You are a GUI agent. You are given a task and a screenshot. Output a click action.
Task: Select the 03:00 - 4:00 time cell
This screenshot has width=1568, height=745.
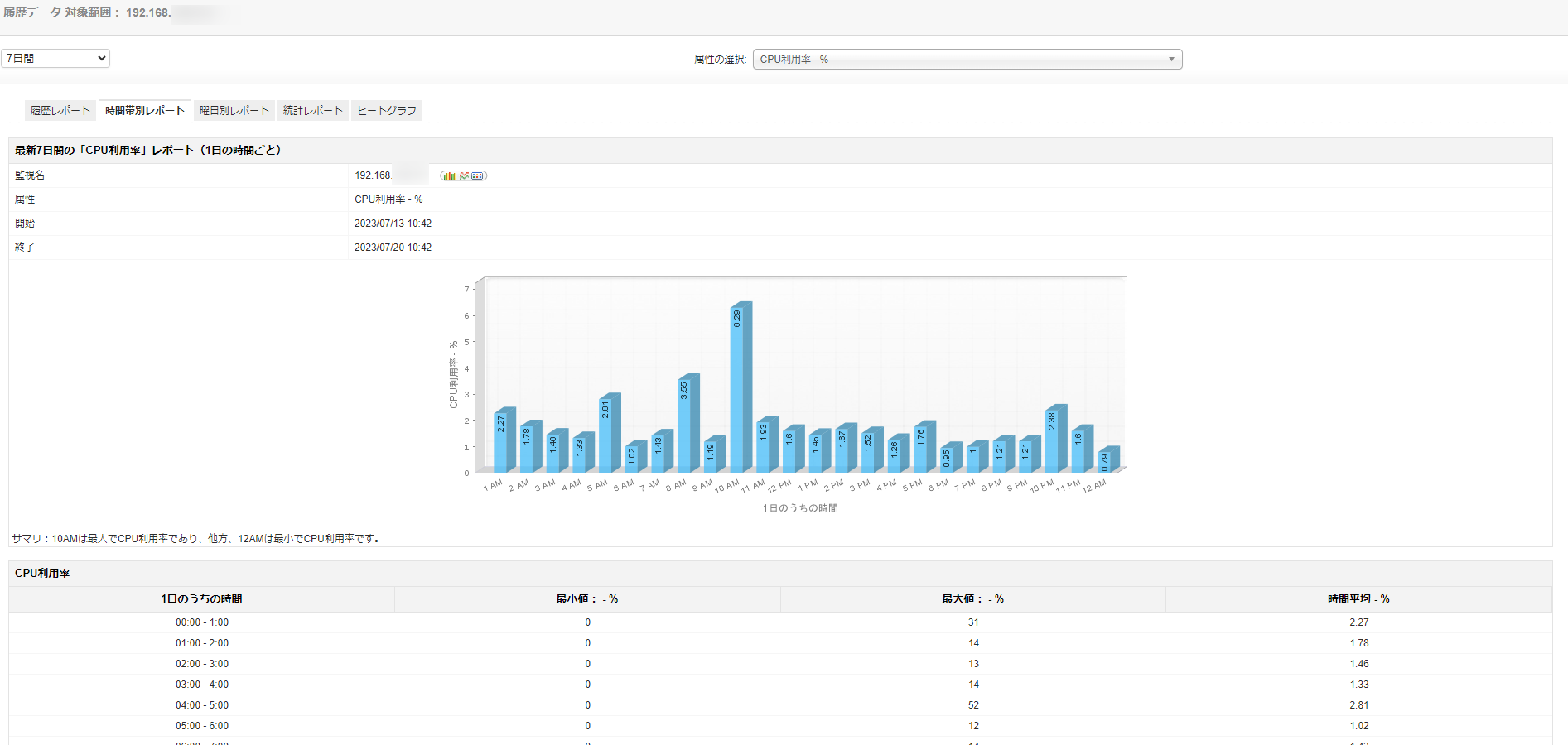point(202,685)
